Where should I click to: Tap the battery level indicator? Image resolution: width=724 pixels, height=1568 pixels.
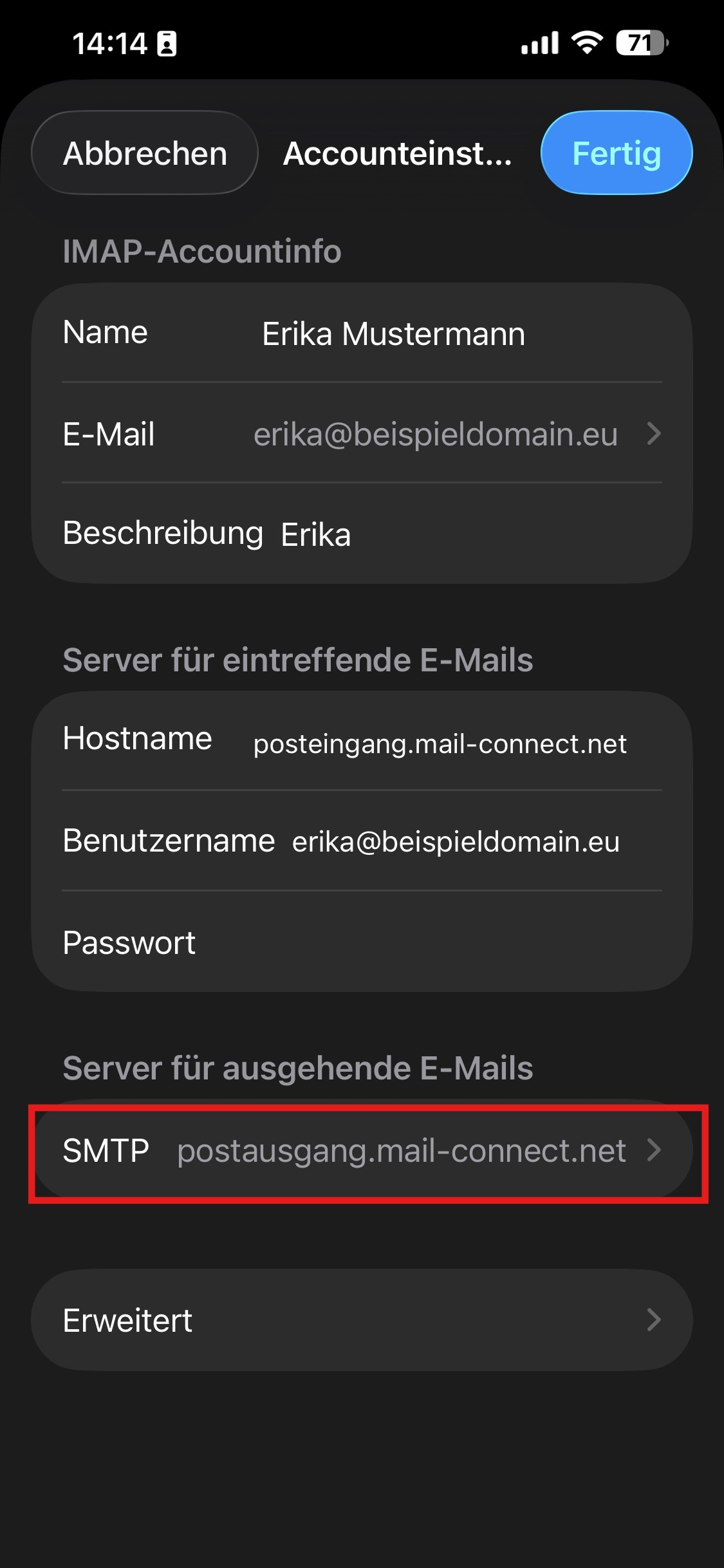pos(642,43)
